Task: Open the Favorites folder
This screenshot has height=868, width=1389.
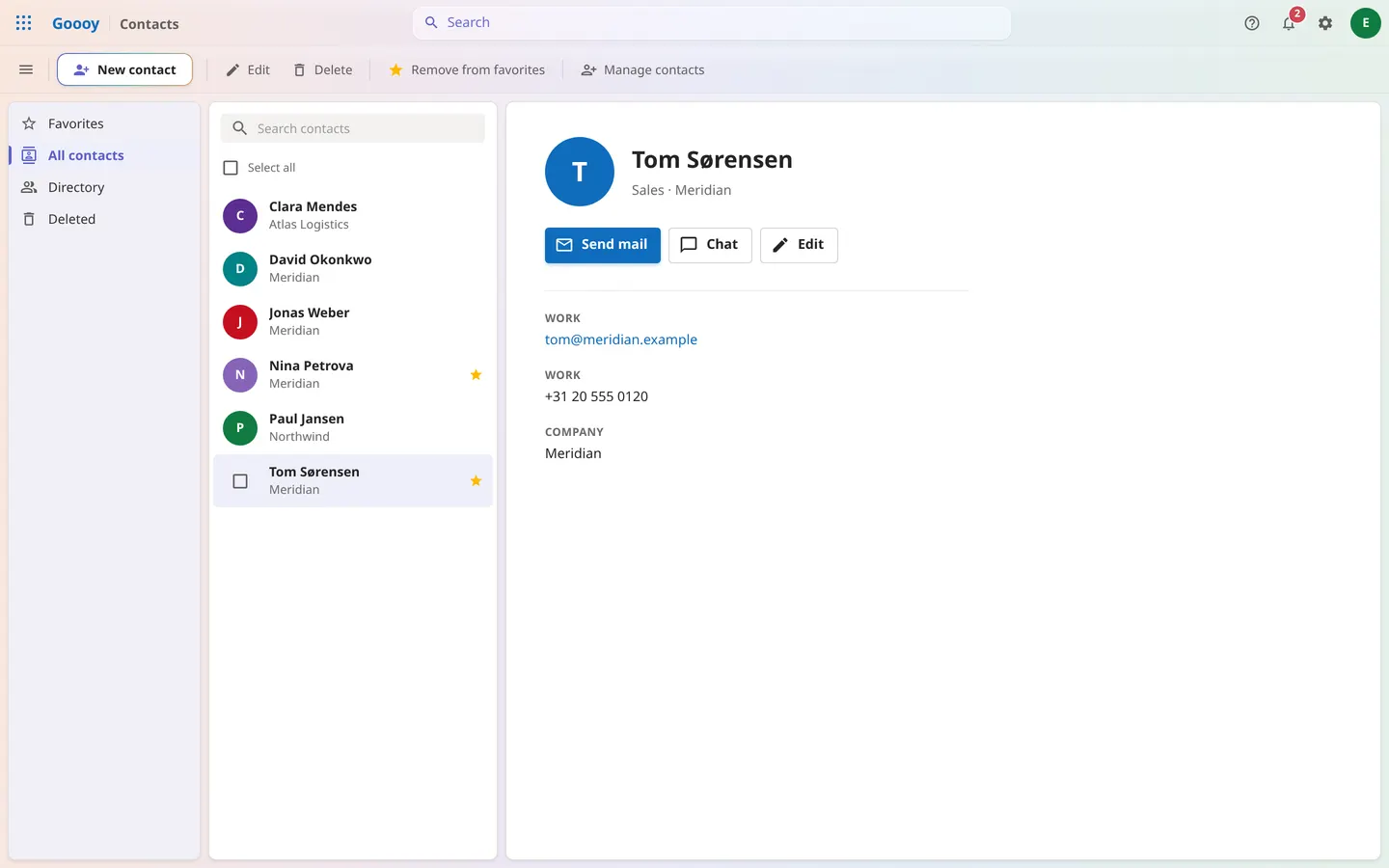Action: [x=104, y=123]
